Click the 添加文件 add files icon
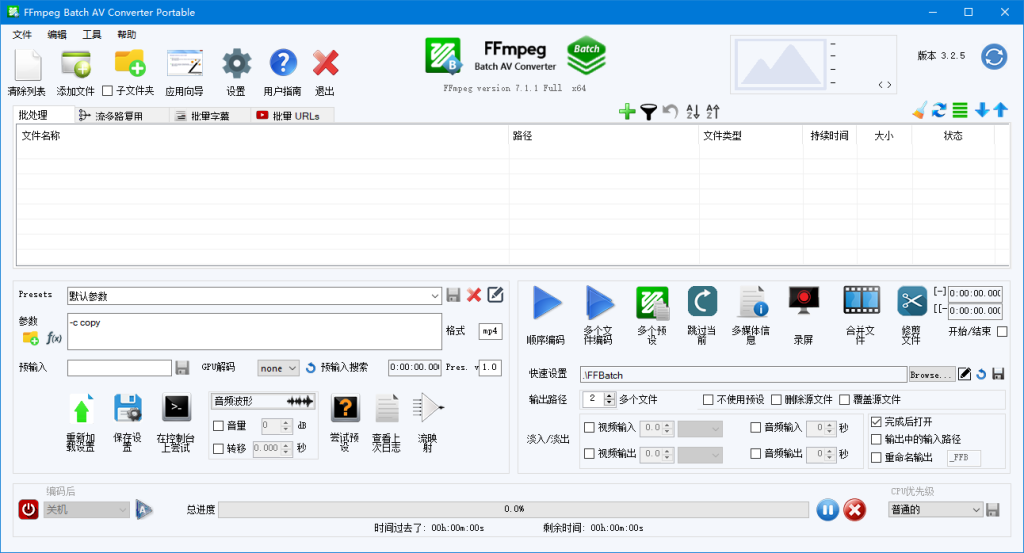1024x553 pixels. point(76,65)
